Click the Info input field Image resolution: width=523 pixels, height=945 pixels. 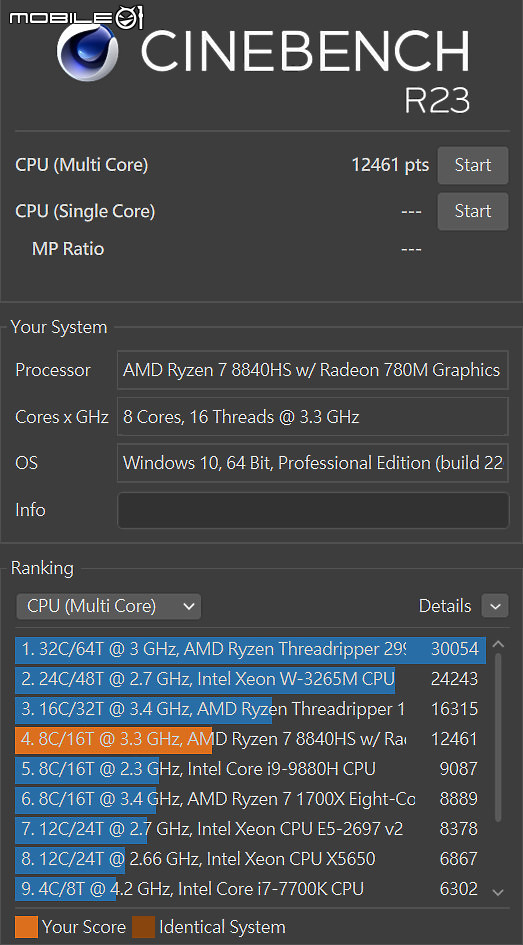313,510
